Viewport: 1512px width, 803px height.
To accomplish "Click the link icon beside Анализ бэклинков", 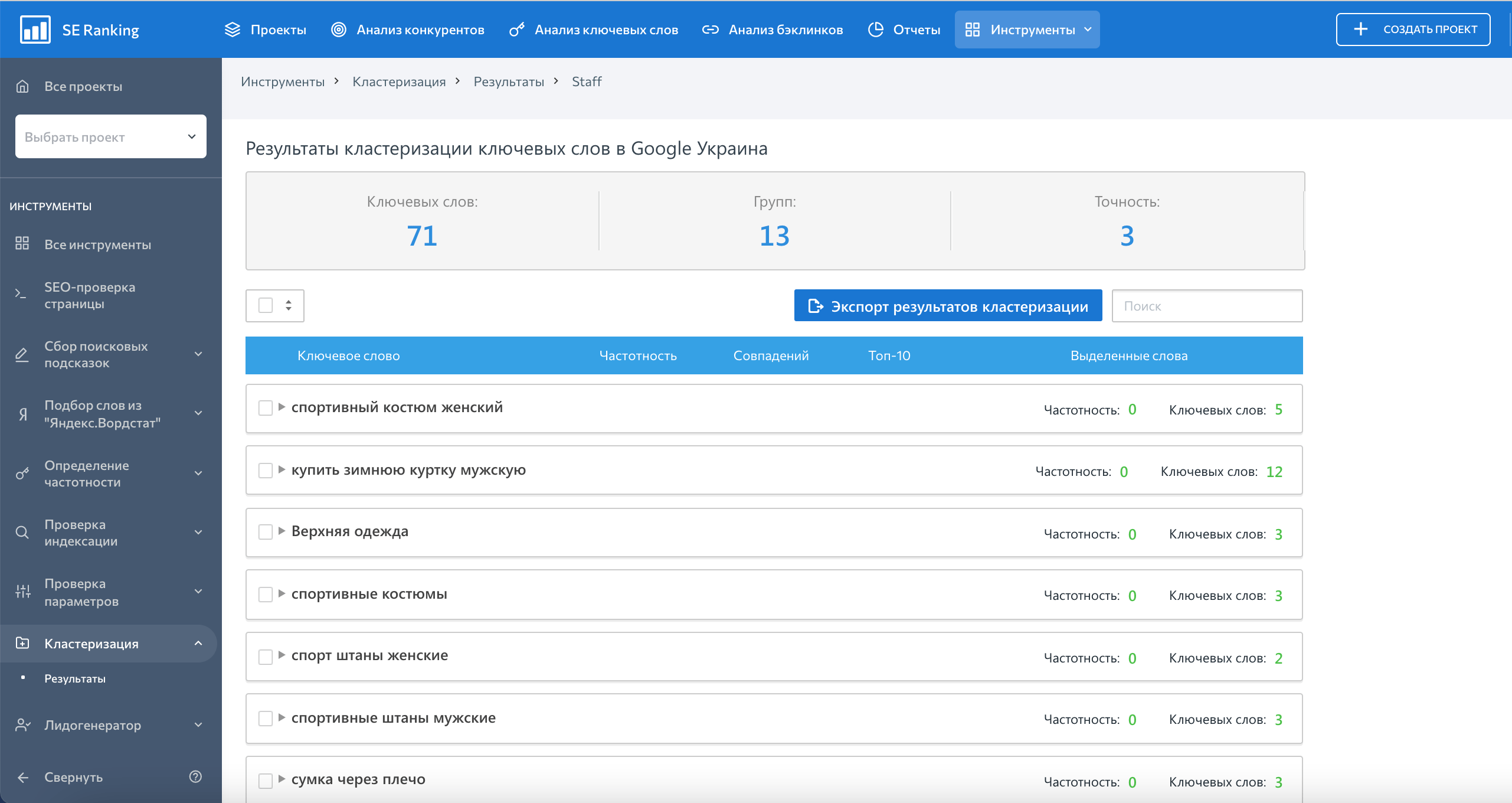I will (x=711, y=30).
